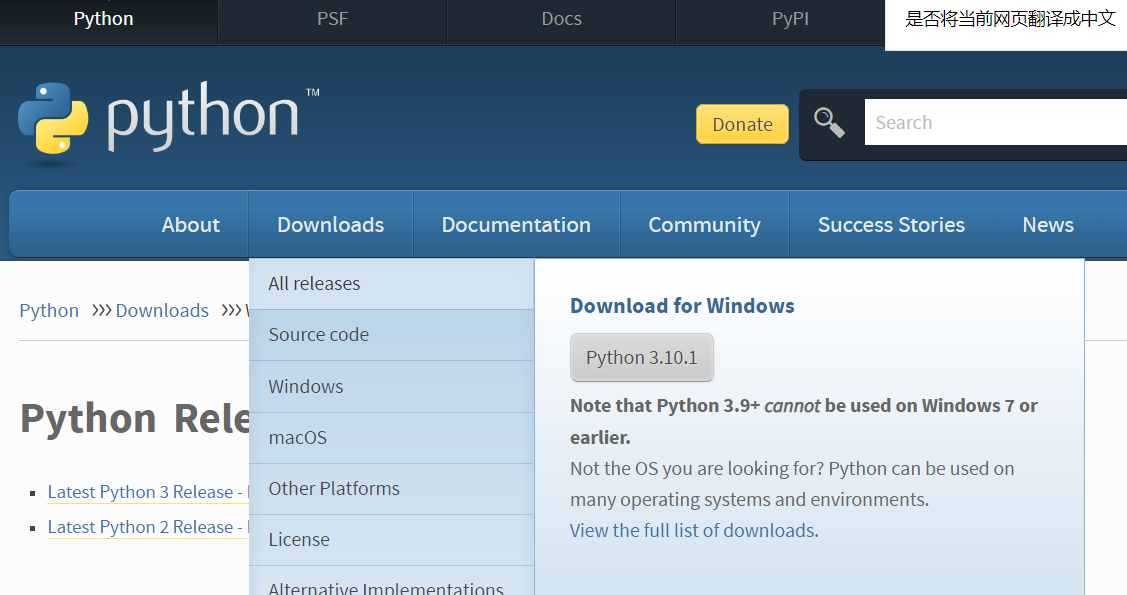Download Python 3.10.1 for Windows
Image resolution: width=1127 pixels, height=595 pixels.
tap(641, 358)
